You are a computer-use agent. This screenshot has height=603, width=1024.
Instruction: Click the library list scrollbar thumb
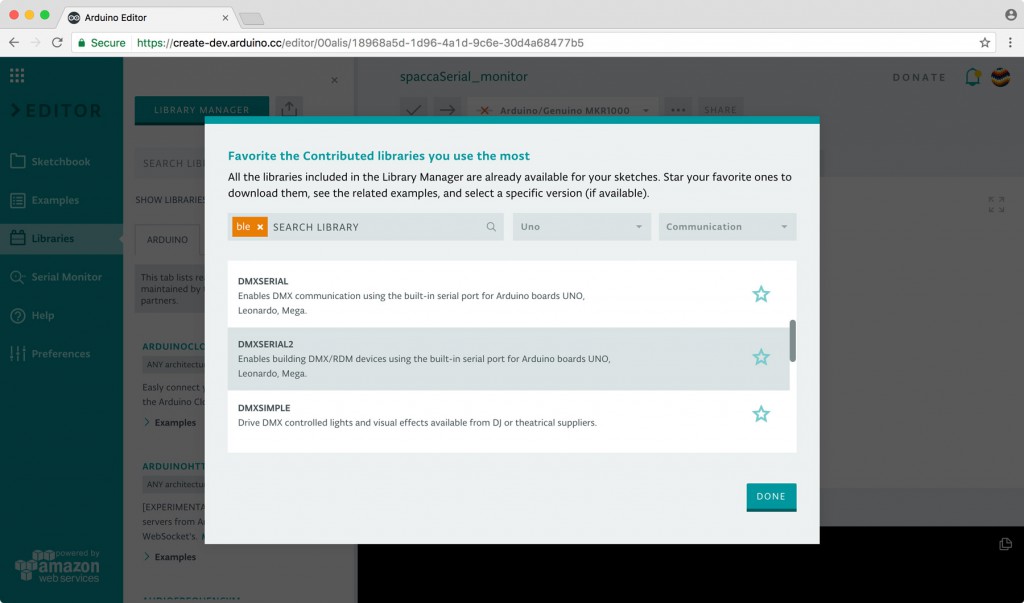coord(793,340)
